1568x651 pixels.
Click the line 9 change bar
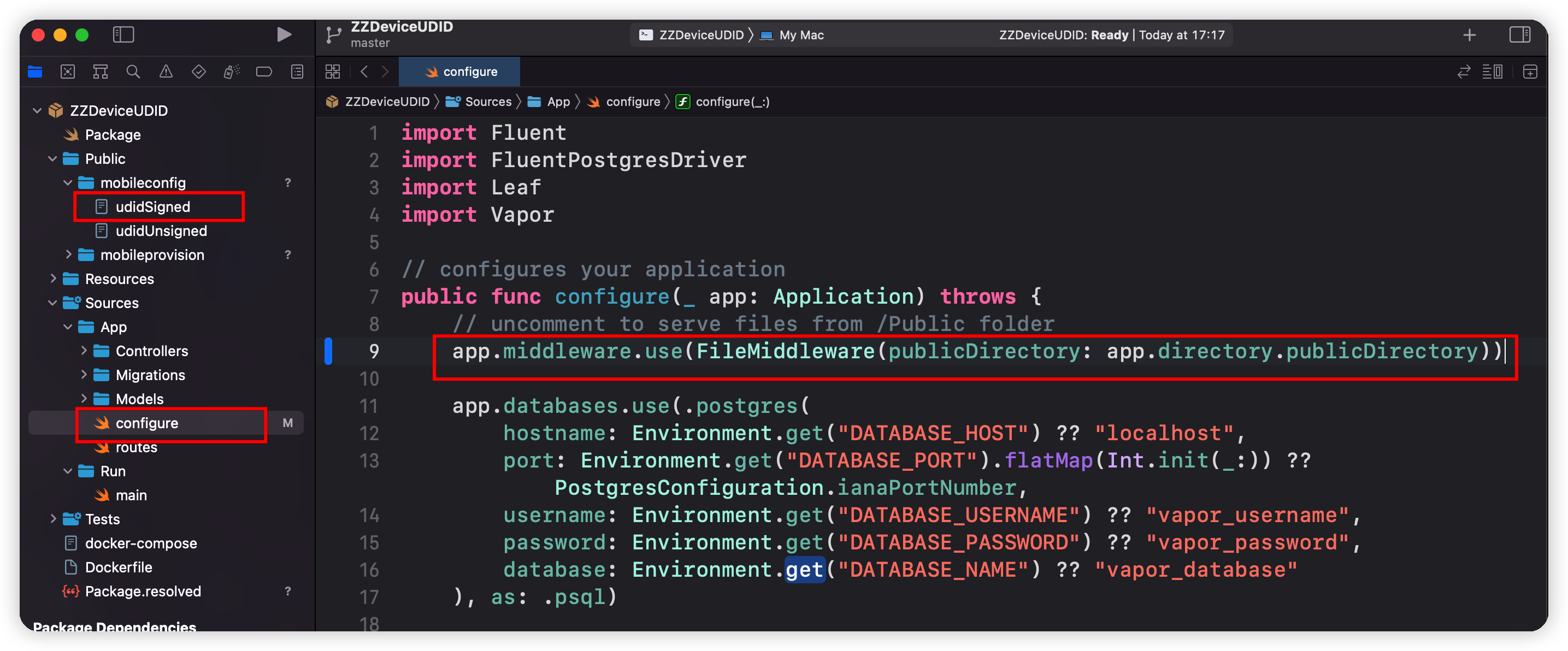pos(329,351)
